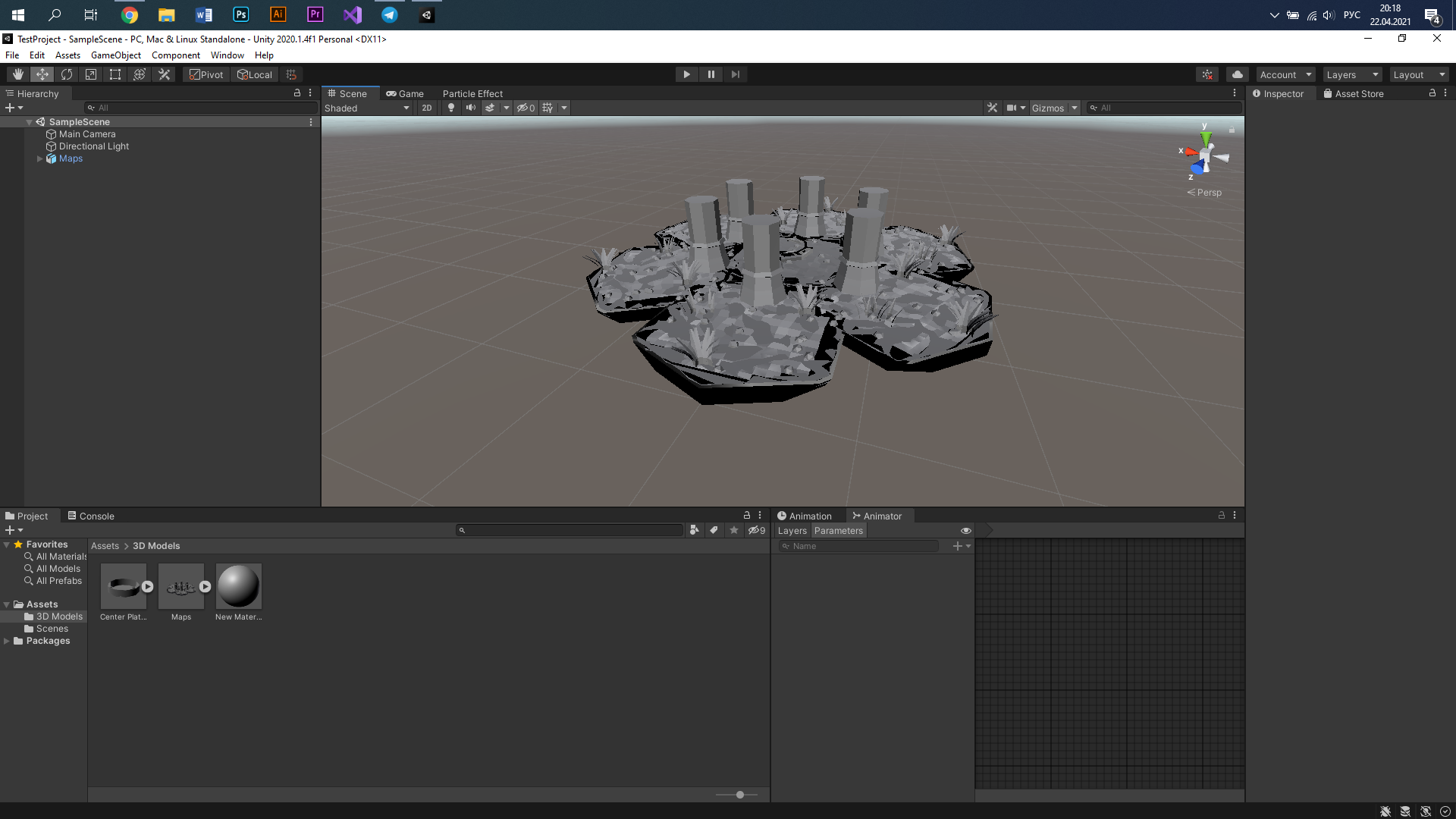Expand the Maps object in Hierarchy
Viewport: 1456px width, 819px height.
(39, 158)
